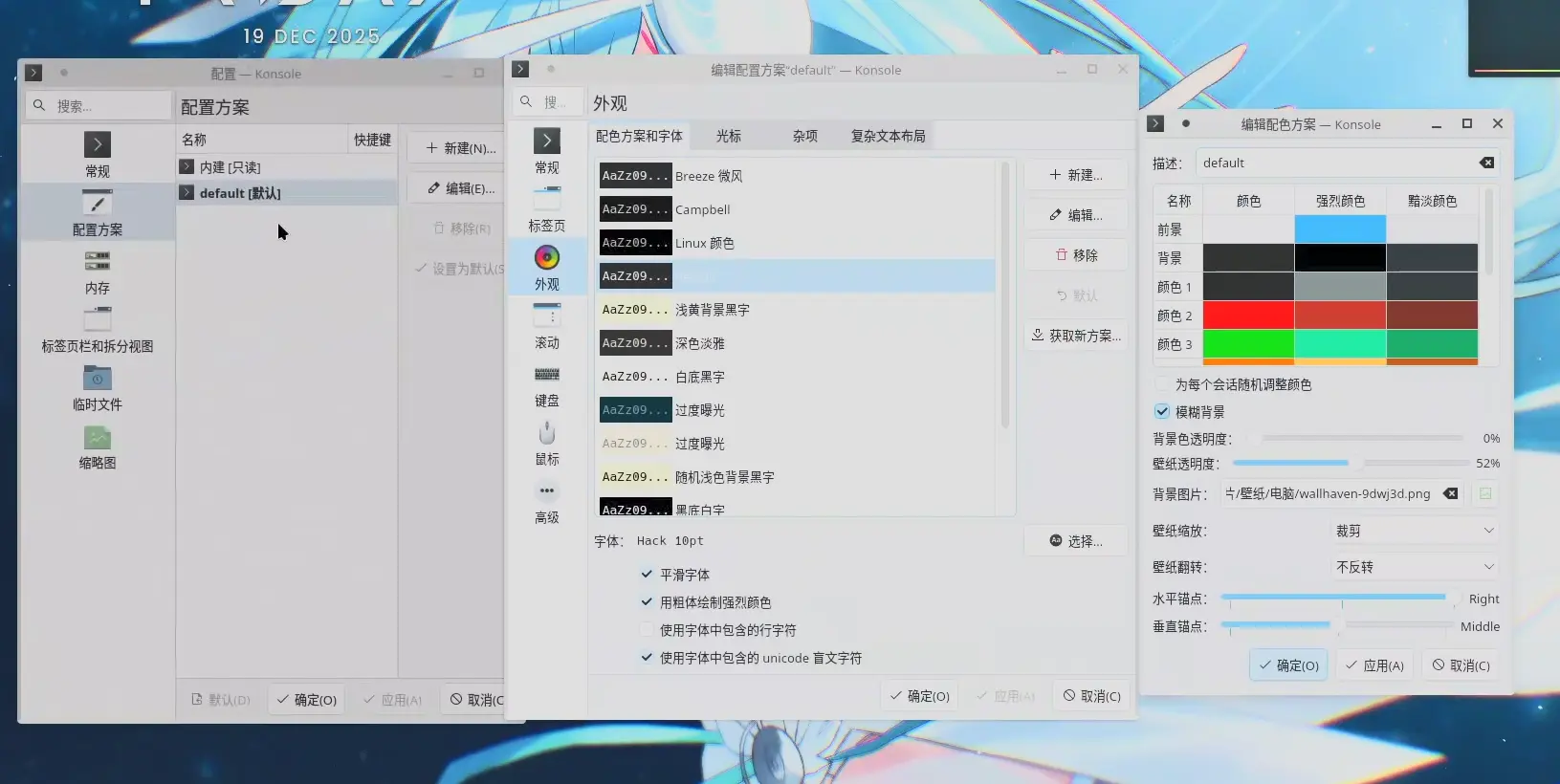Click 新建(N)... in 配置方案 window

pyautogui.click(x=461, y=148)
